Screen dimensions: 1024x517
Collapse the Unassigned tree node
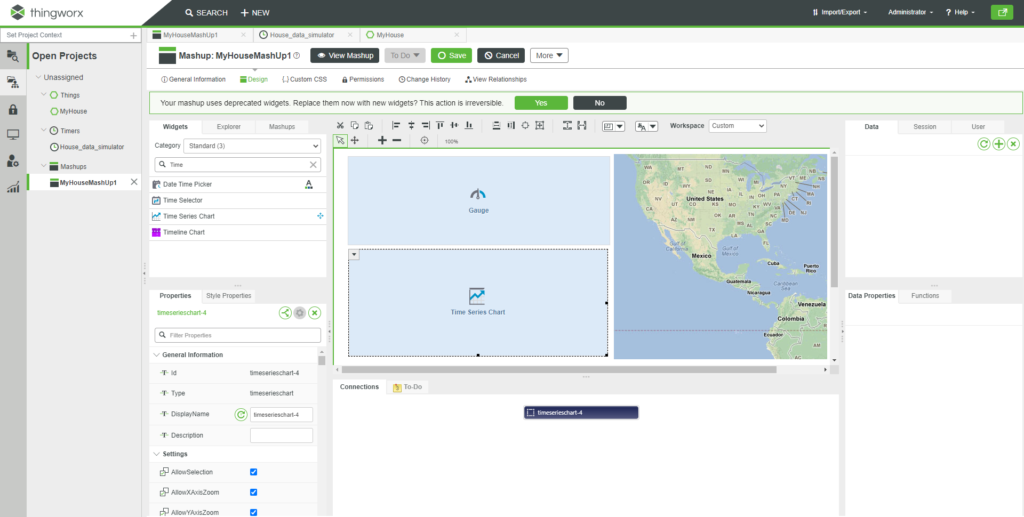(x=38, y=77)
